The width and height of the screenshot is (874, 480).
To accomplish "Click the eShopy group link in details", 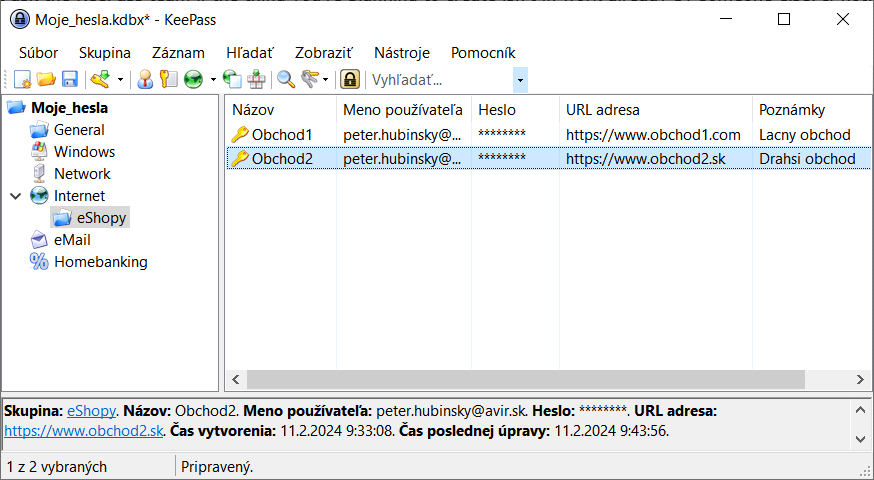I will point(91,411).
